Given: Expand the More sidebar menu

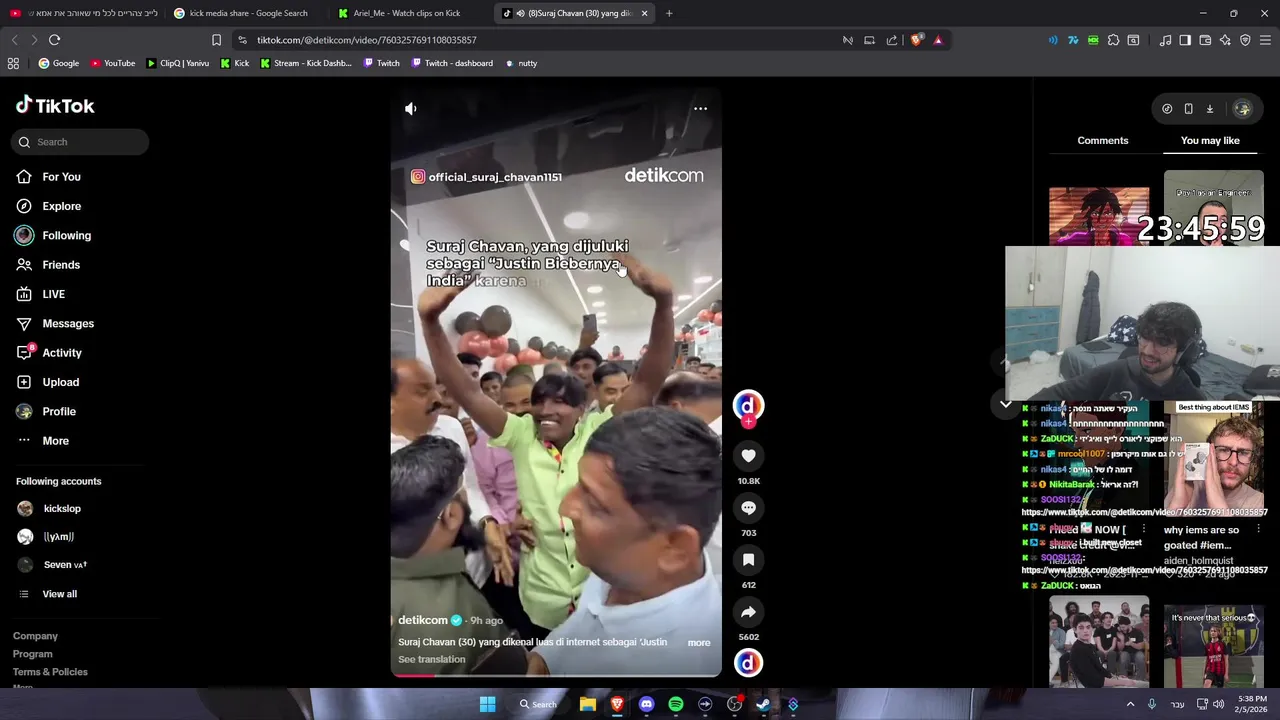Looking at the screenshot, I should click(x=56, y=441).
